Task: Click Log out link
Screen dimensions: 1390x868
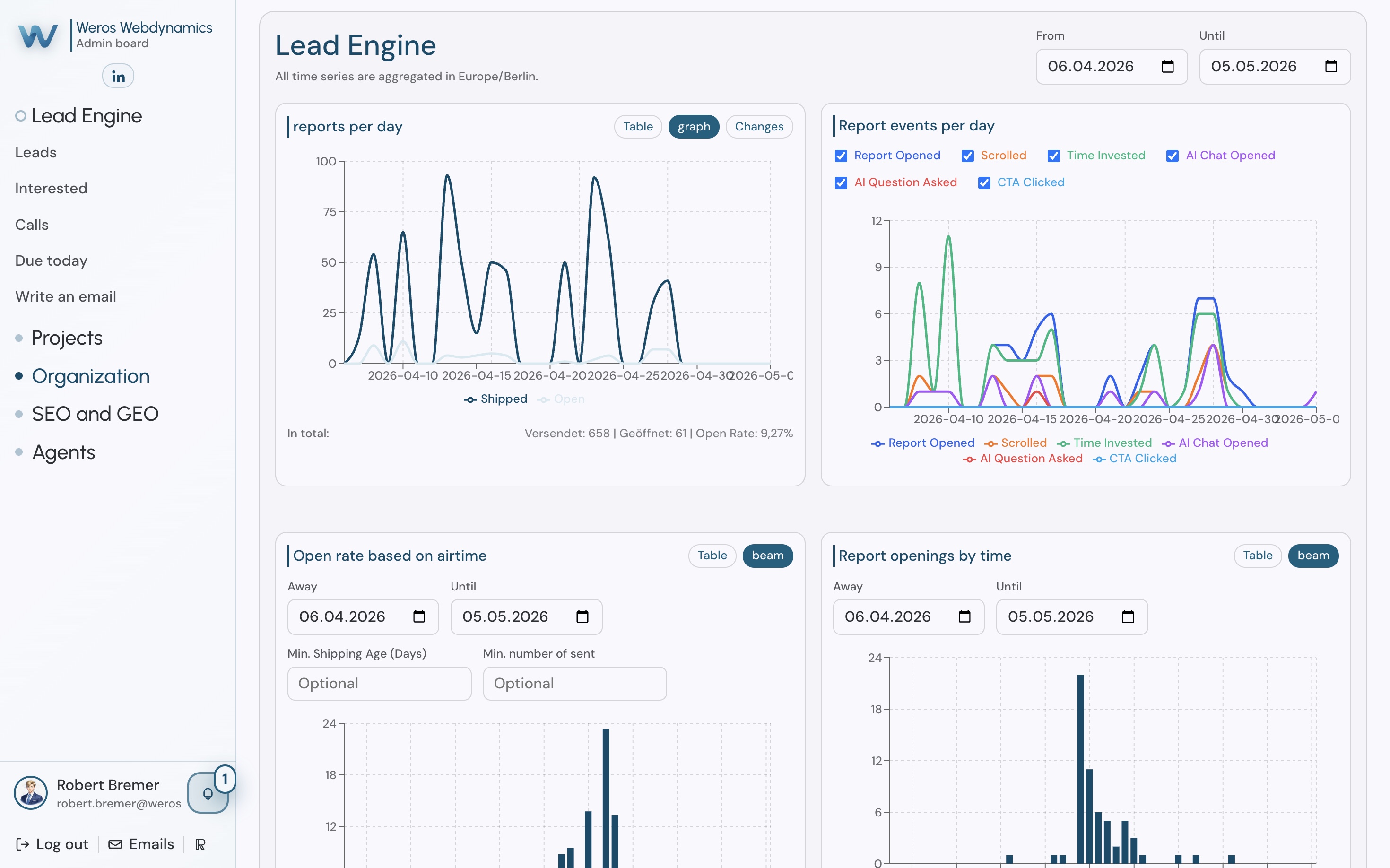Action: pyautogui.click(x=52, y=844)
